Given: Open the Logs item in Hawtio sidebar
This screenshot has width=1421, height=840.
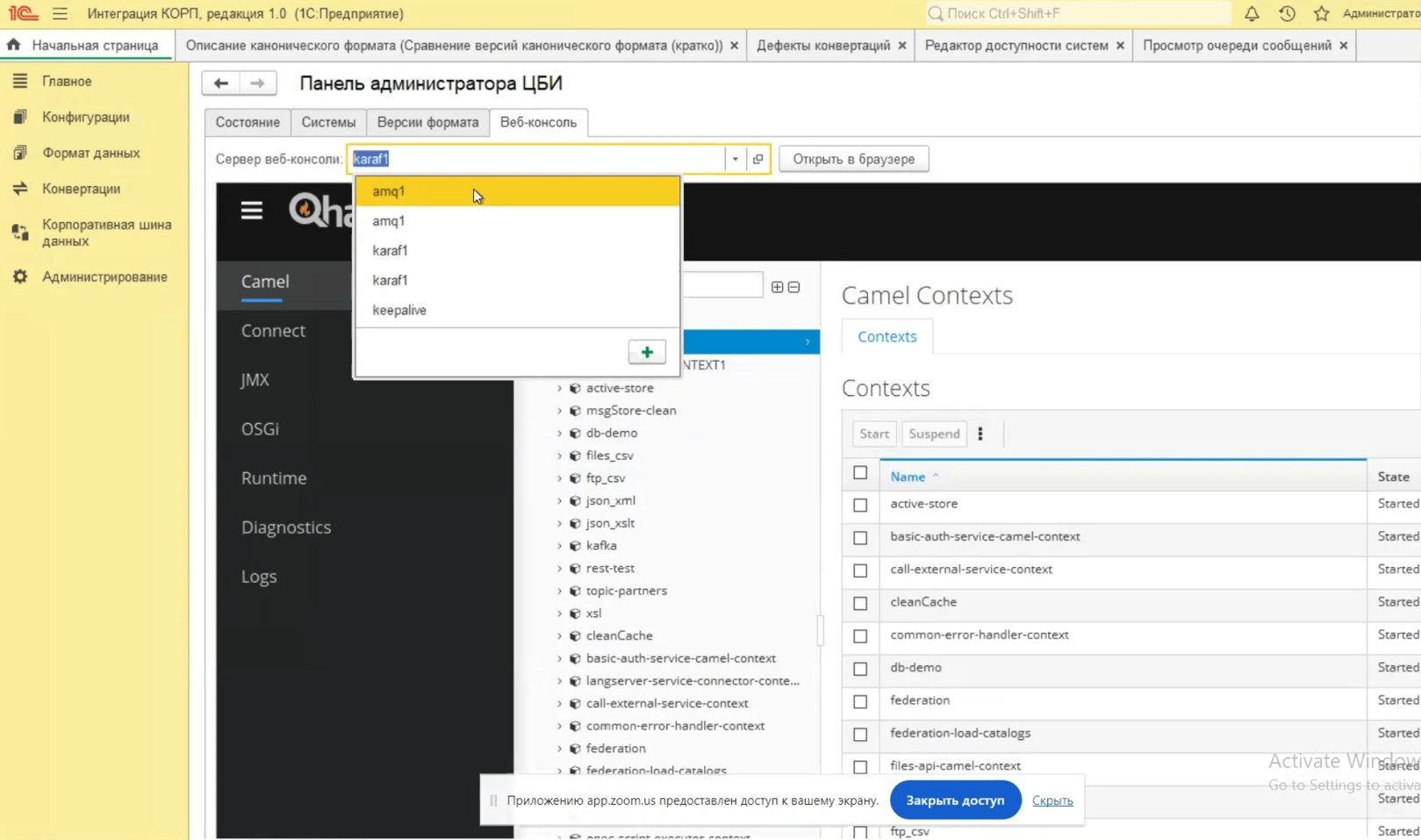Looking at the screenshot, I should (259, 577).
